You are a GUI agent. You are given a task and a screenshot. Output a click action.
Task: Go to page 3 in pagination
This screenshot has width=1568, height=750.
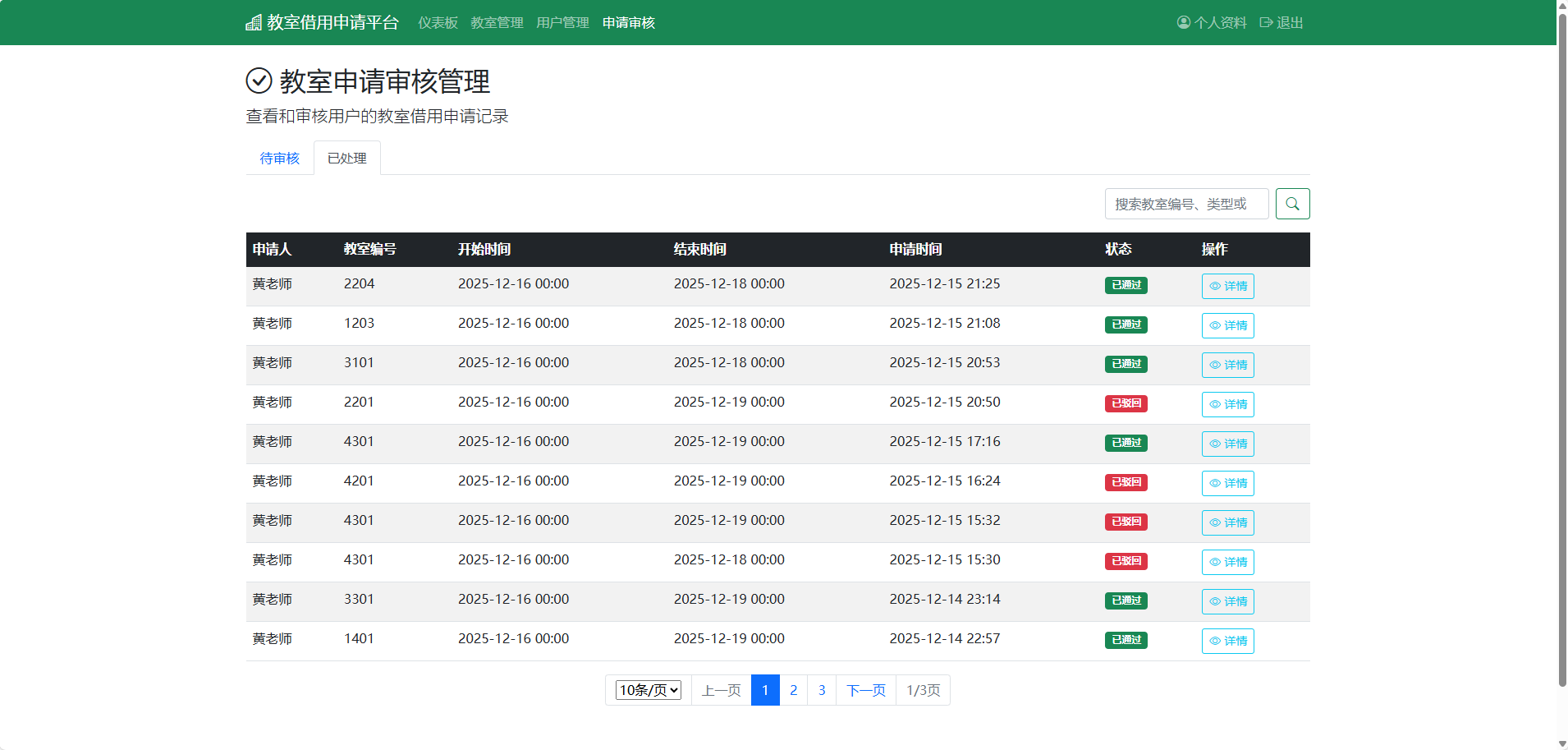click(x=822, y=690)
